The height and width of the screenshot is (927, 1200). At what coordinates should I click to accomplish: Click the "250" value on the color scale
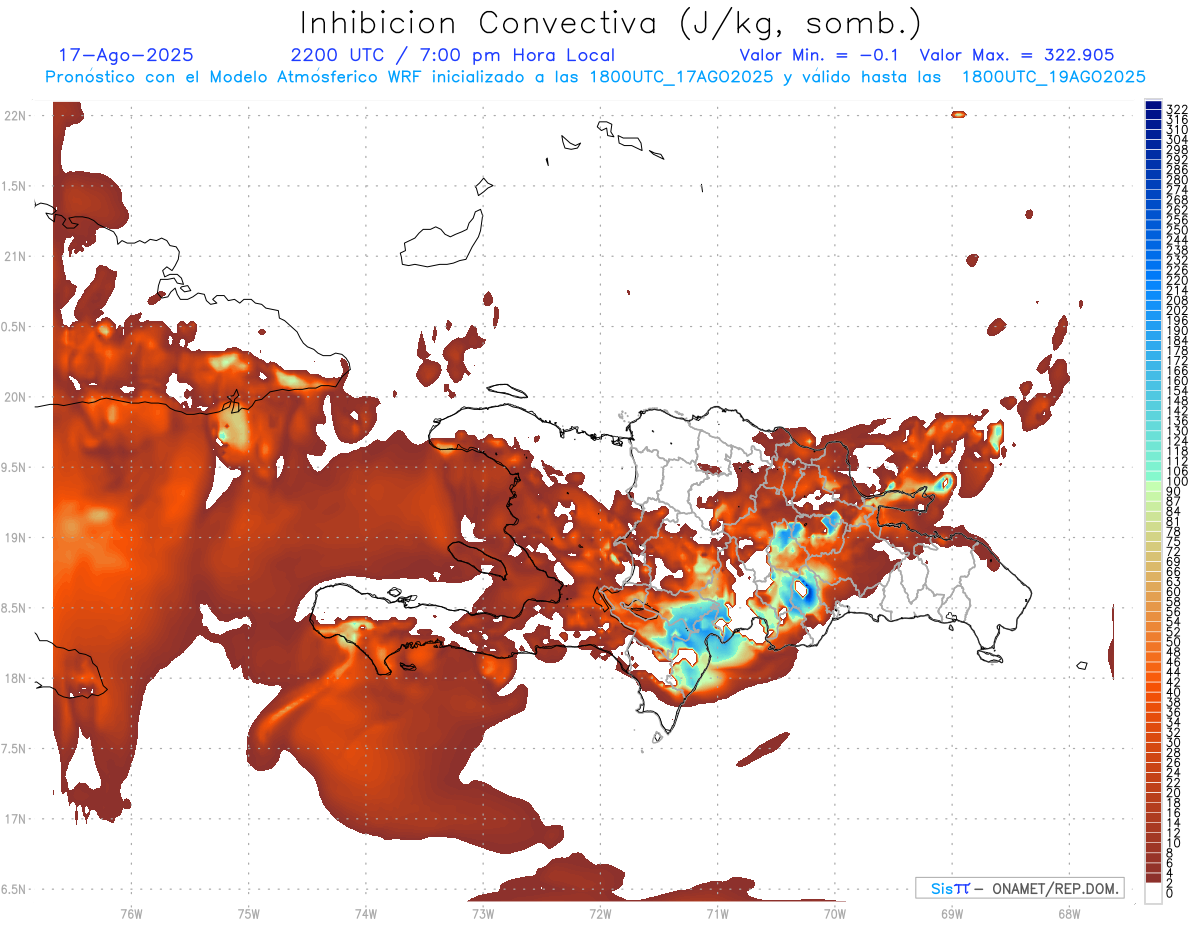tap(1177, 230)
